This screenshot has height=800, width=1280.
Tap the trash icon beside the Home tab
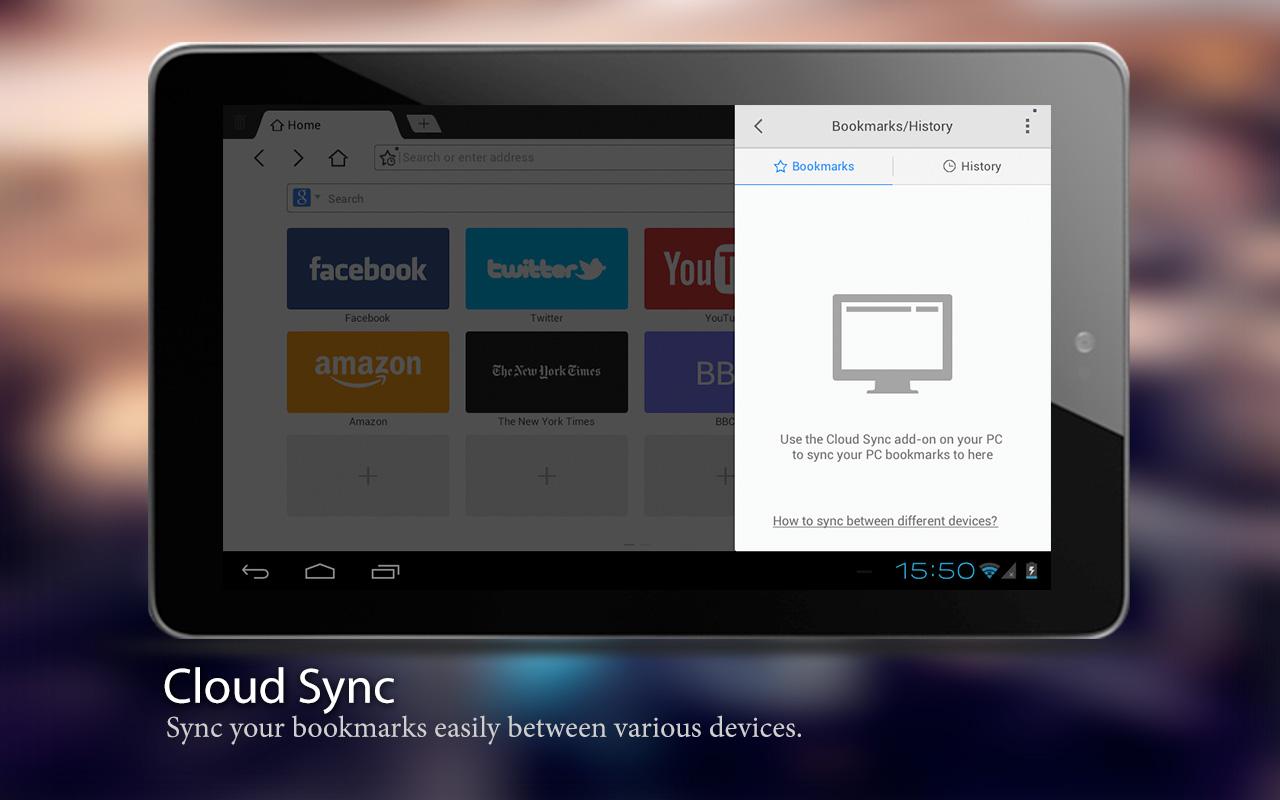tap(240, 123)
